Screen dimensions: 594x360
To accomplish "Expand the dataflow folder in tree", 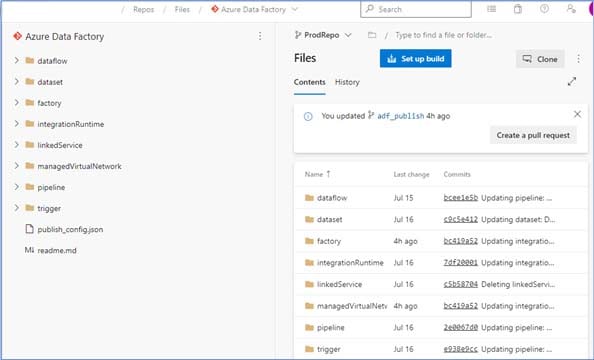I will click(x=16, y=60).
